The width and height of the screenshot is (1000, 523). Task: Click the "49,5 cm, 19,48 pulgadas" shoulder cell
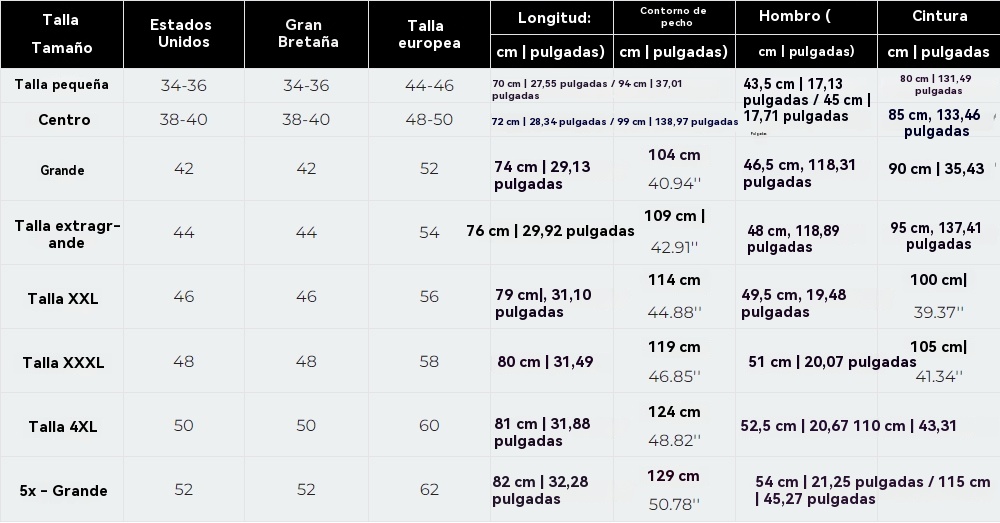click(794, 303)
